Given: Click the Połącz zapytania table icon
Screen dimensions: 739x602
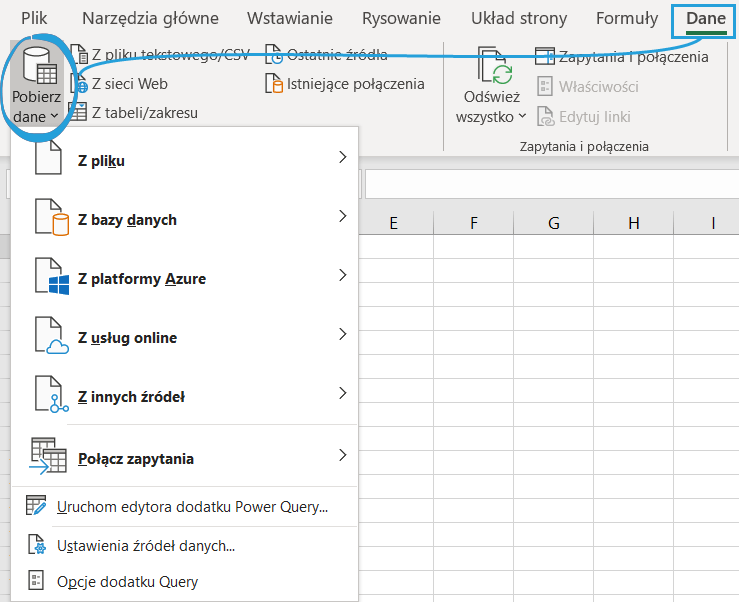Looking at the screenshot, I should (x=48, y=456).
